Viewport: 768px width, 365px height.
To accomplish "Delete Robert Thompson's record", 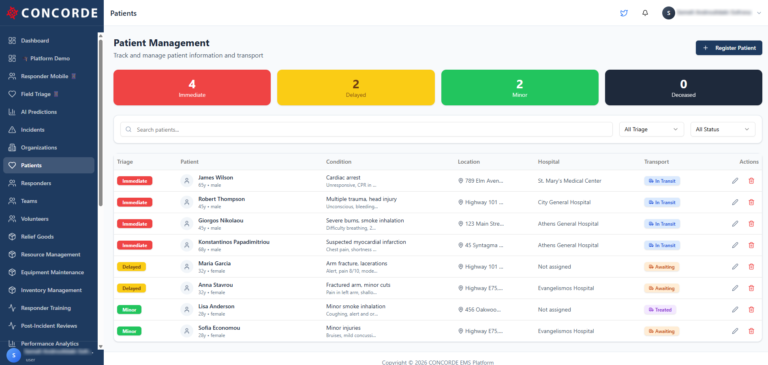I will coord(751,202).
